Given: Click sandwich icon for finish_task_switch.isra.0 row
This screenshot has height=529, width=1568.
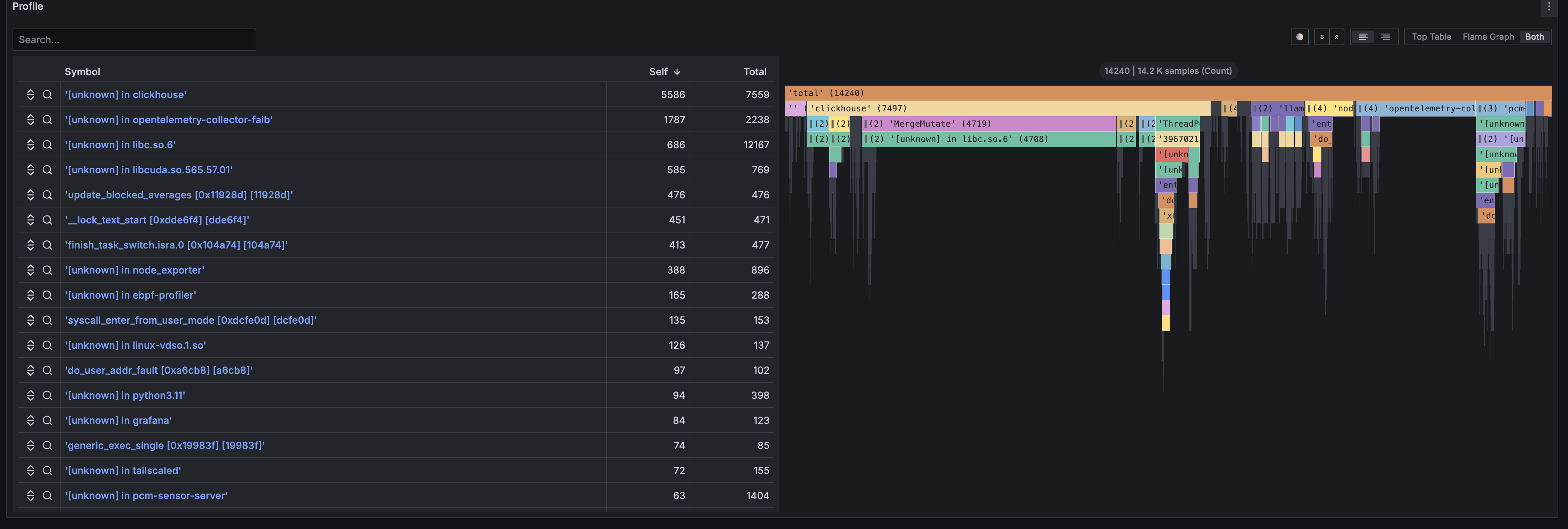Looking at the screenshot, I should 30,245.
